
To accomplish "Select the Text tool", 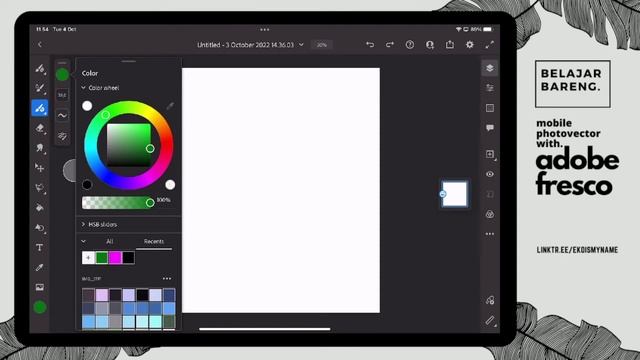I will 40,248.
